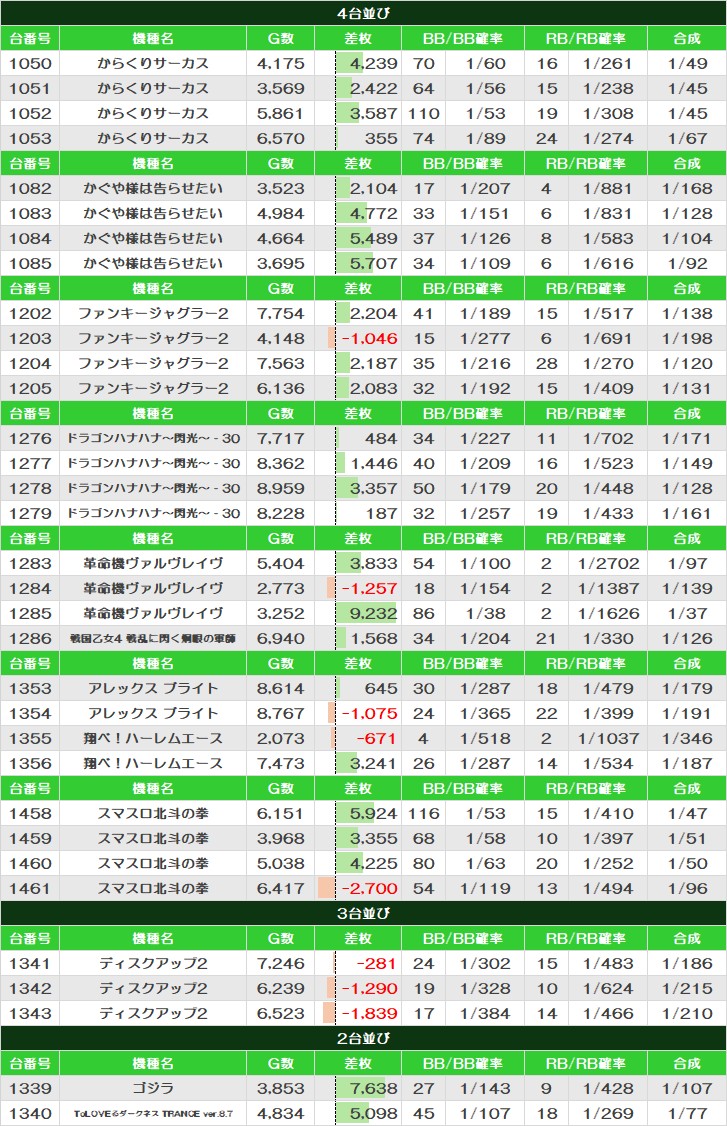
Task: Click the 4台並び section header
Action: (x=364, y=13)
